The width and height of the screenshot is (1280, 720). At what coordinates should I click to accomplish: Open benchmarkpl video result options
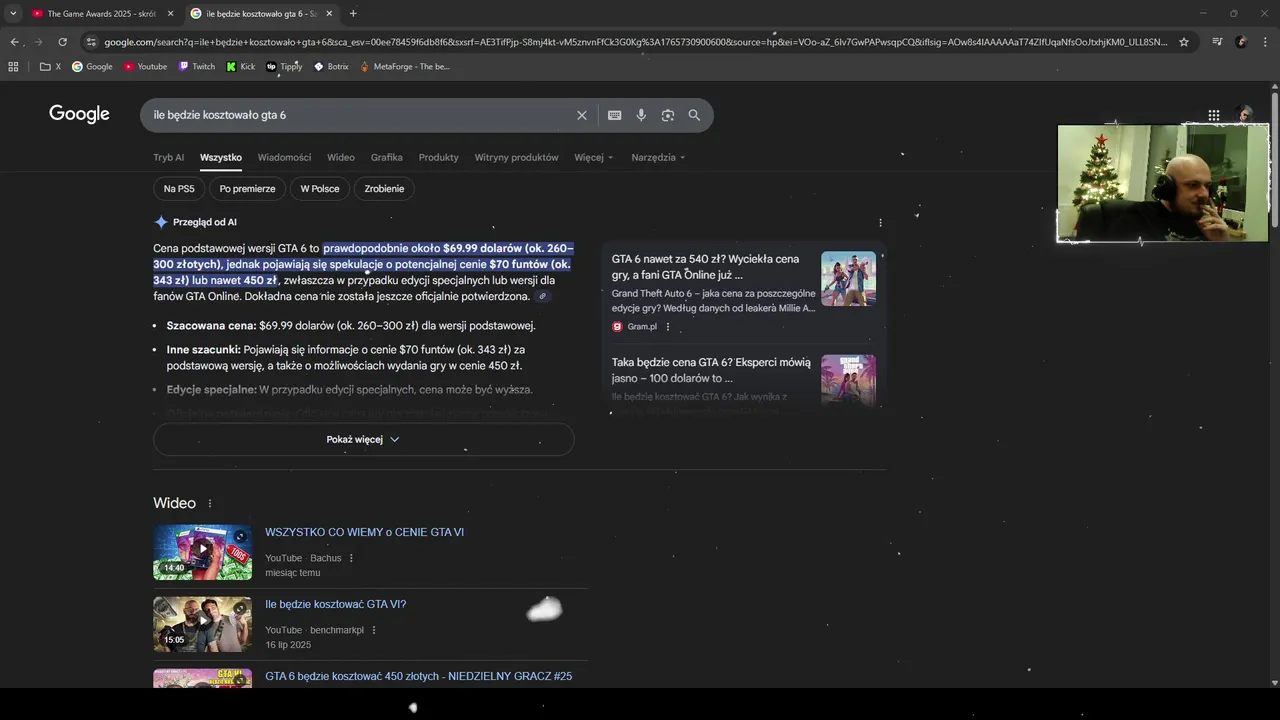tap(374, 630)
